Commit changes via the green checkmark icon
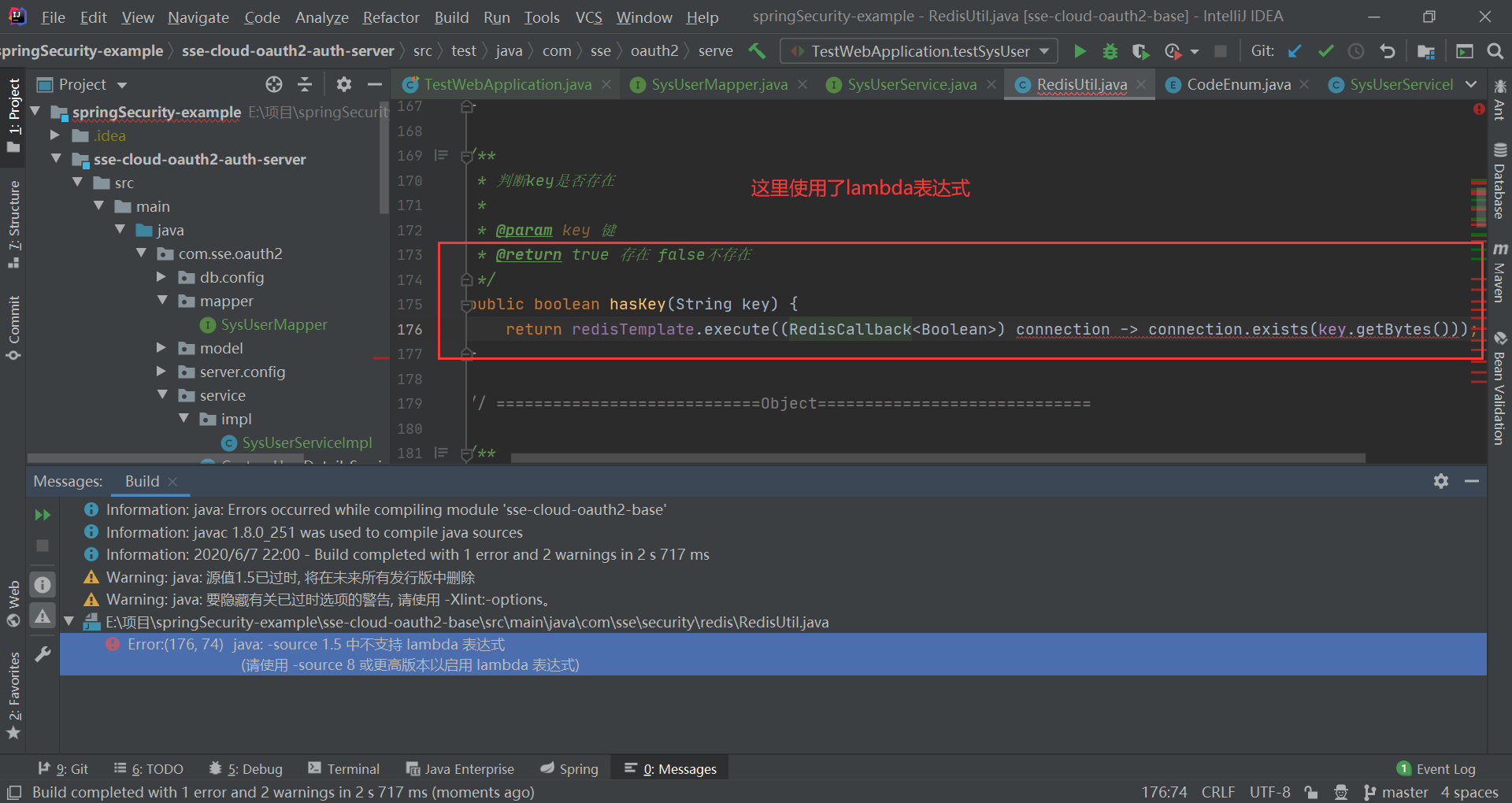Image resolution: width=1512 pixels, height=803 pixels. pyautogui.click(x=1326, y=50)
